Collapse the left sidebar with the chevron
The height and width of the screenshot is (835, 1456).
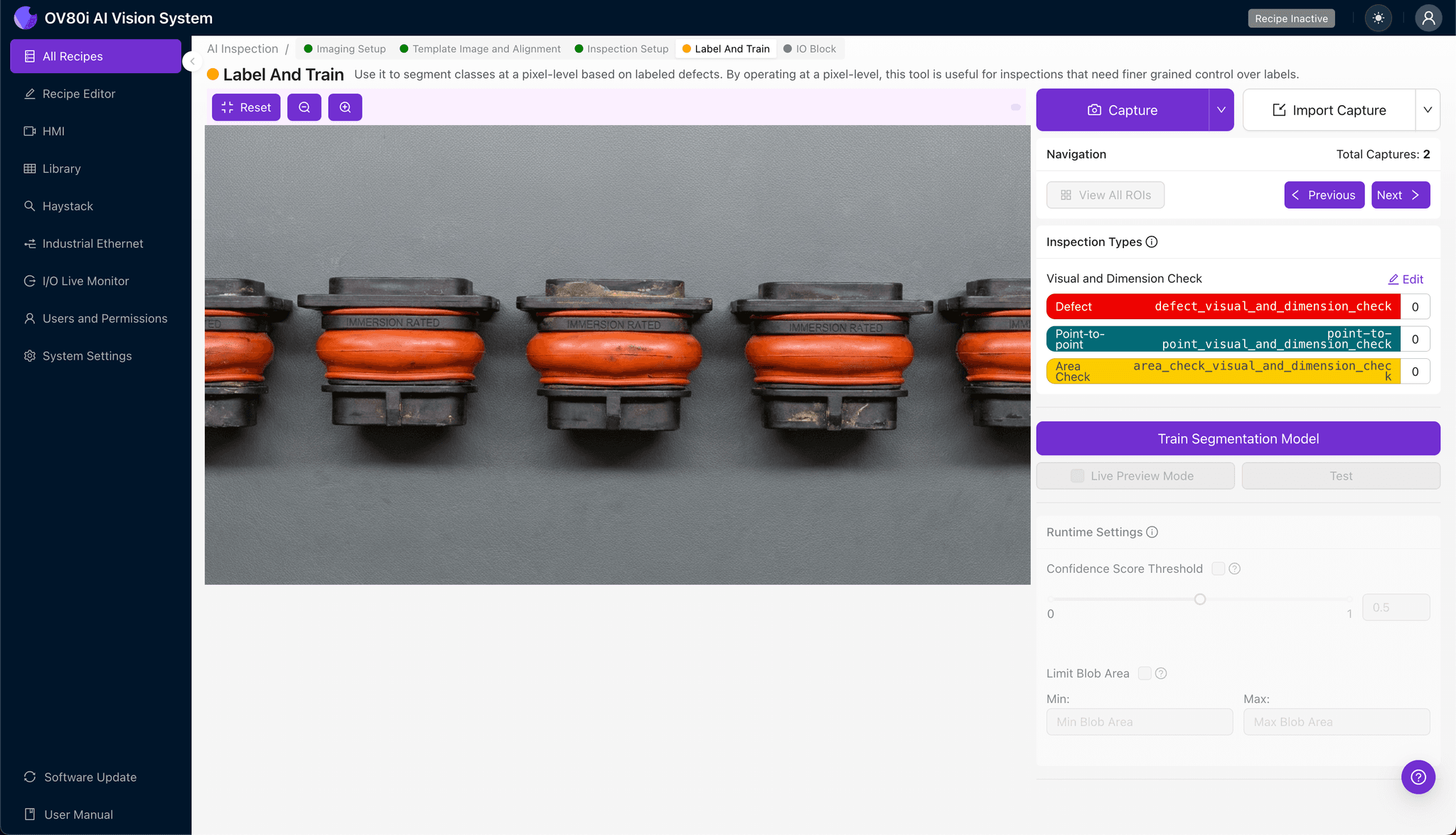[x=191, y=61]
